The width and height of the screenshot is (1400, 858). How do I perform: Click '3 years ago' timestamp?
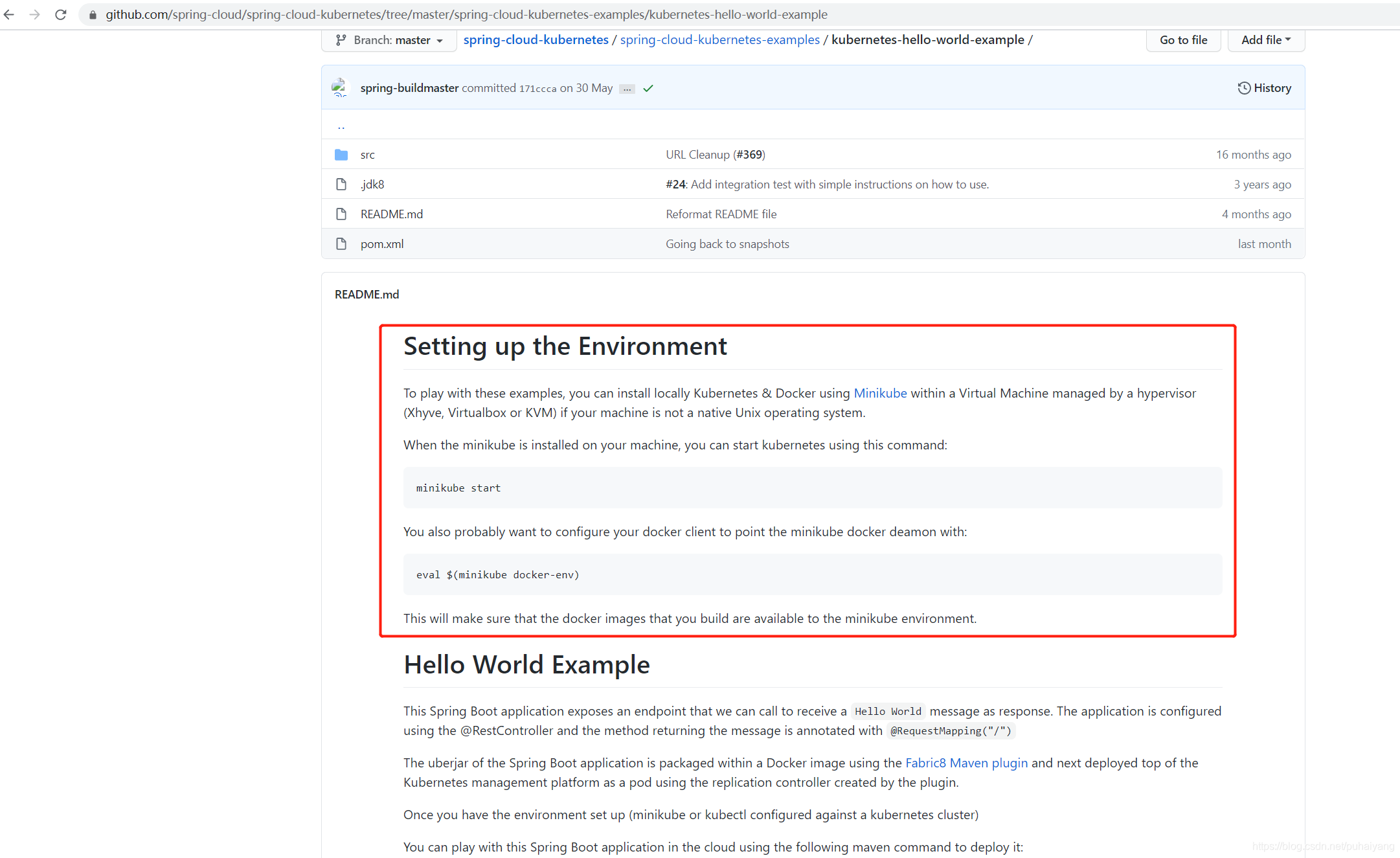coord(1262,185)
